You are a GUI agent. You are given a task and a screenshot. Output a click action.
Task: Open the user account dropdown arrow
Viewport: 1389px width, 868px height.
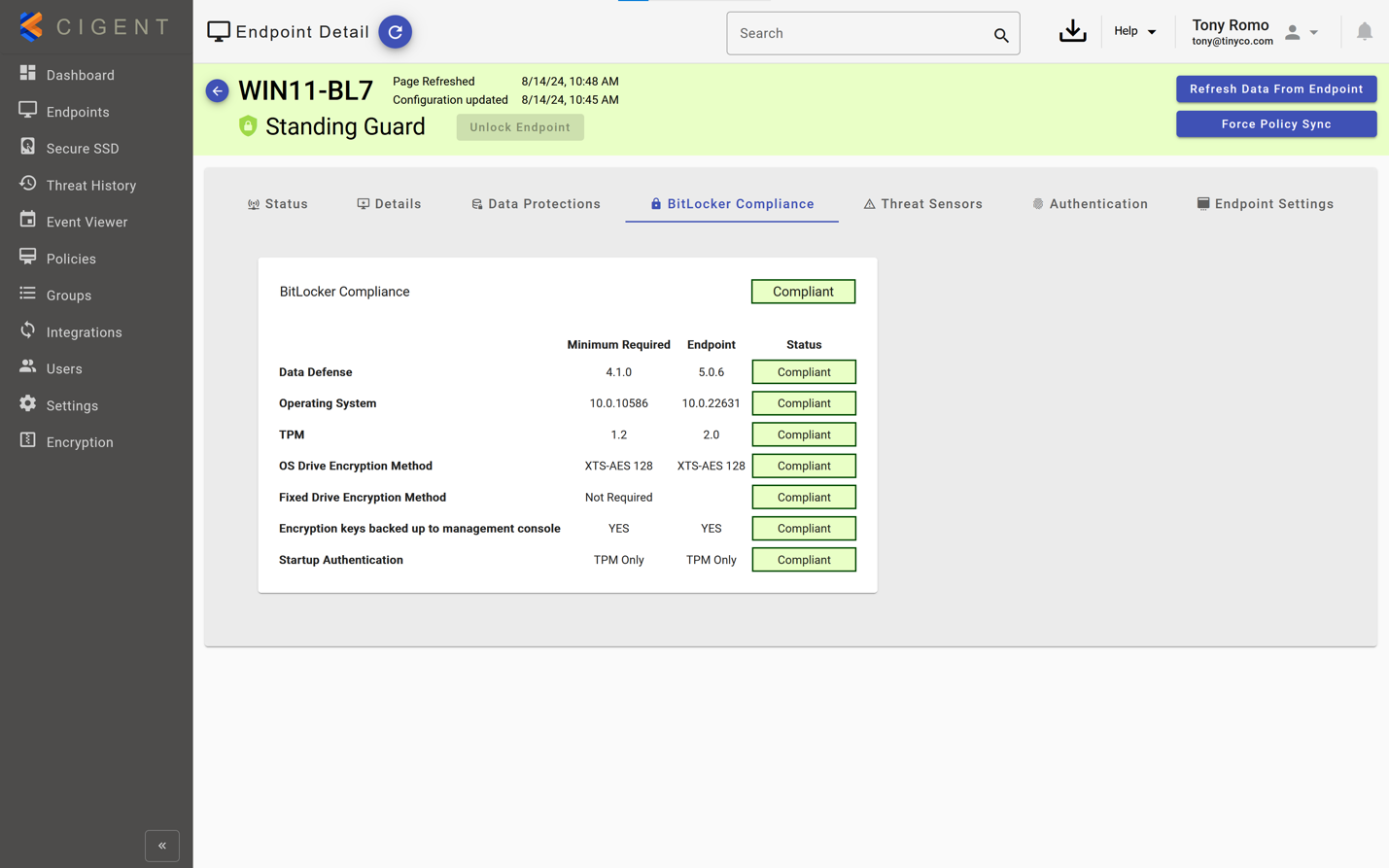(1314, 33)
